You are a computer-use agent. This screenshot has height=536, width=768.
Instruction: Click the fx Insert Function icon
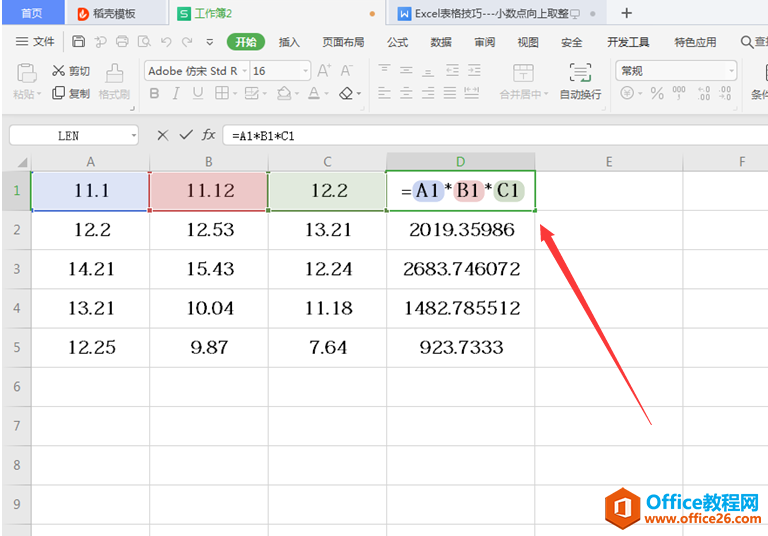pos(209,135)
